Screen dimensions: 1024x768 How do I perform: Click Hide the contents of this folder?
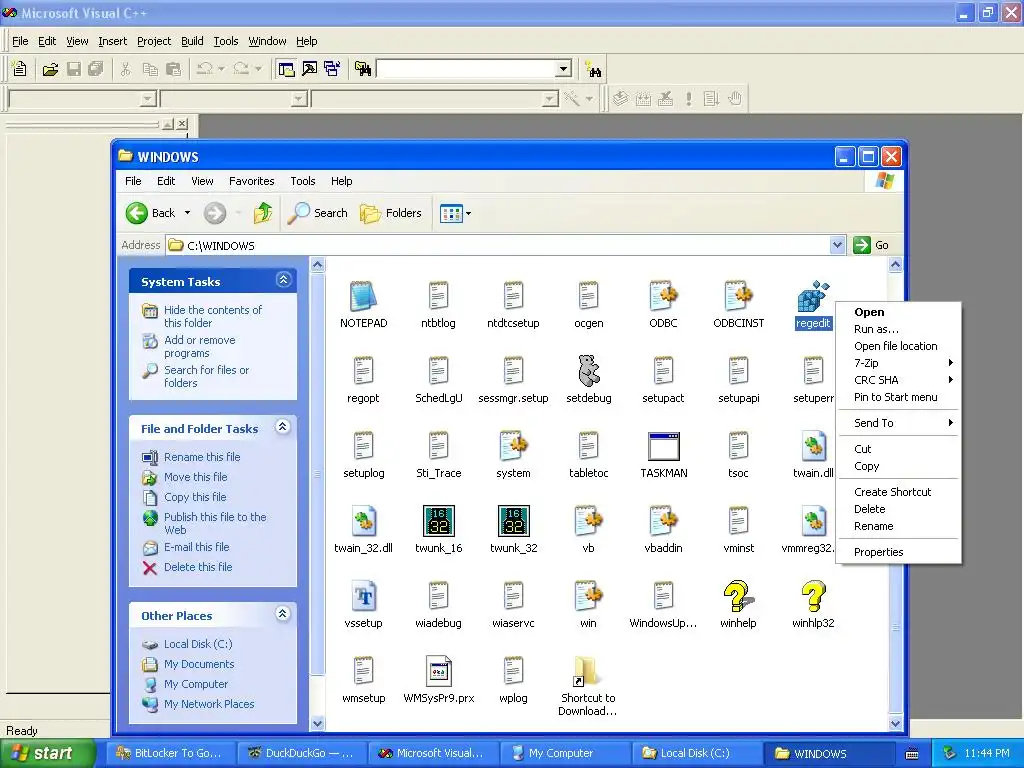click(213, 316)
